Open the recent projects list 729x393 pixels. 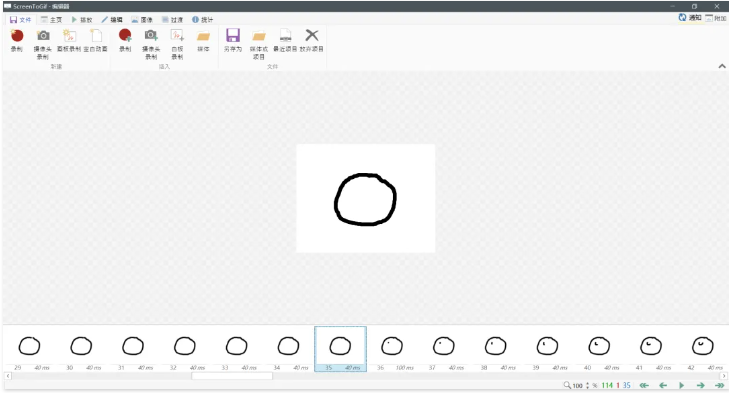click(285, 41)
